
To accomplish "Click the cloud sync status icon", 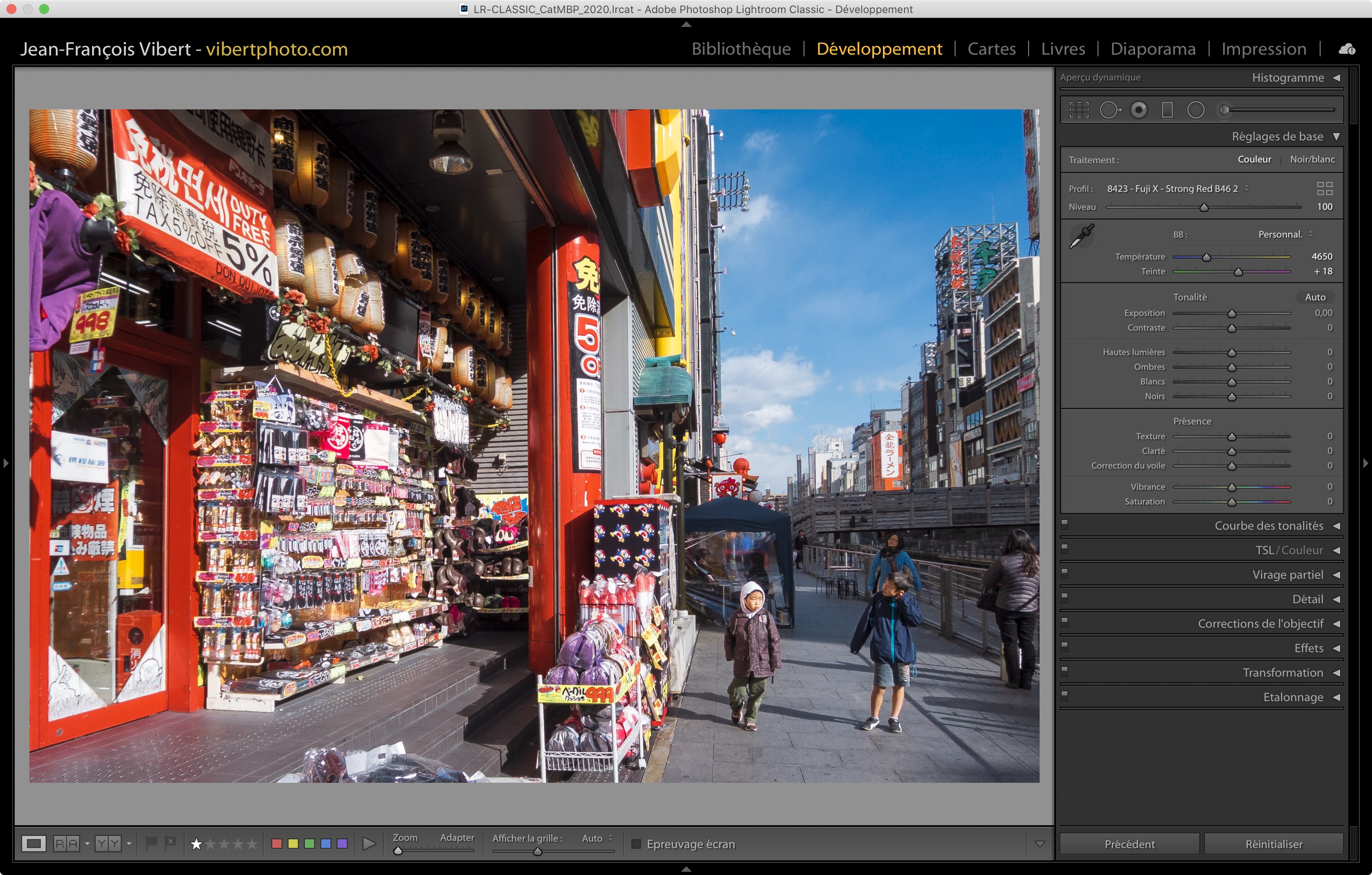I will [x=1347, y=49].
